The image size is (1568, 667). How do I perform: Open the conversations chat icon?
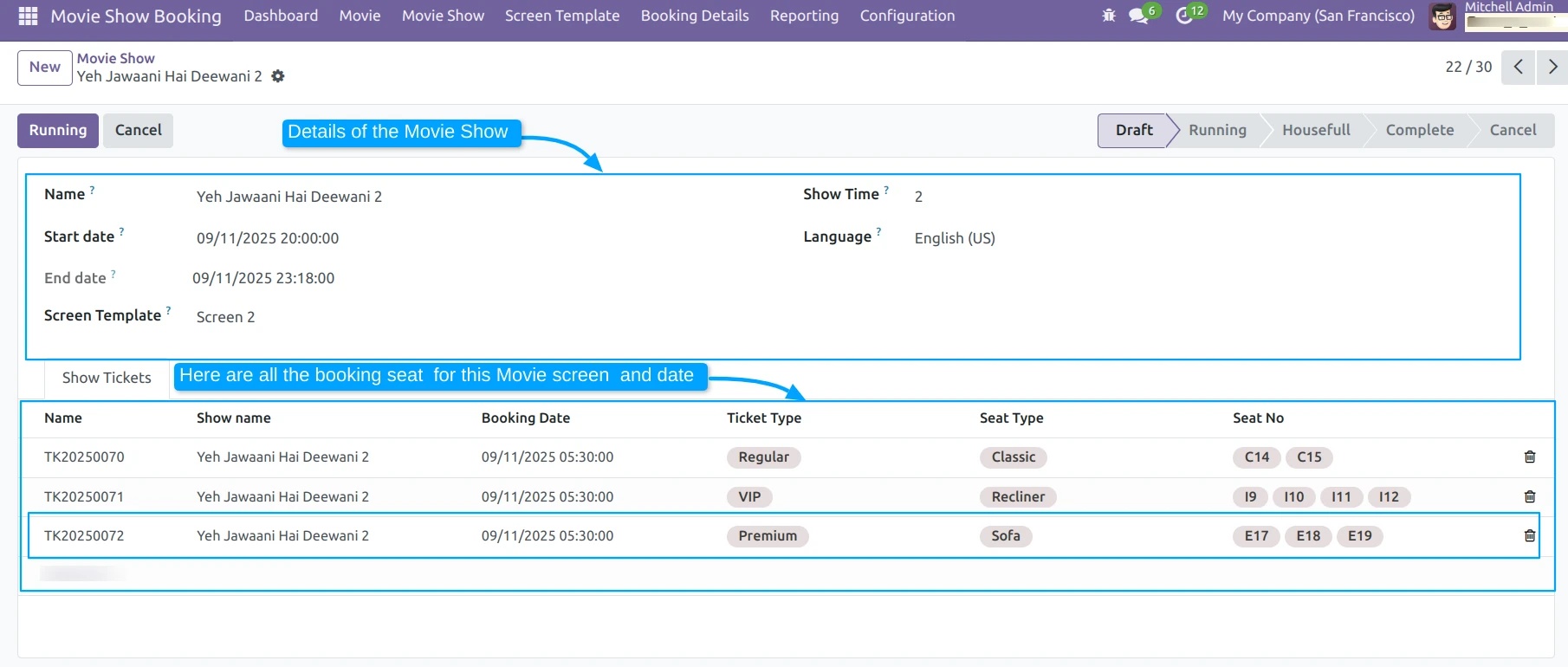[x=1138, y=16]
